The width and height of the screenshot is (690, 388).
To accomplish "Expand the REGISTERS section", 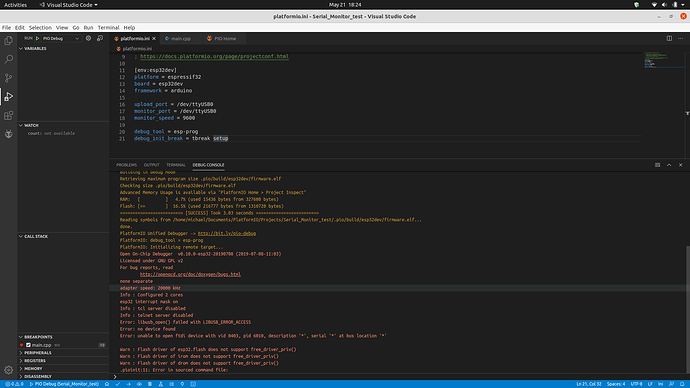I will (63, 361).
